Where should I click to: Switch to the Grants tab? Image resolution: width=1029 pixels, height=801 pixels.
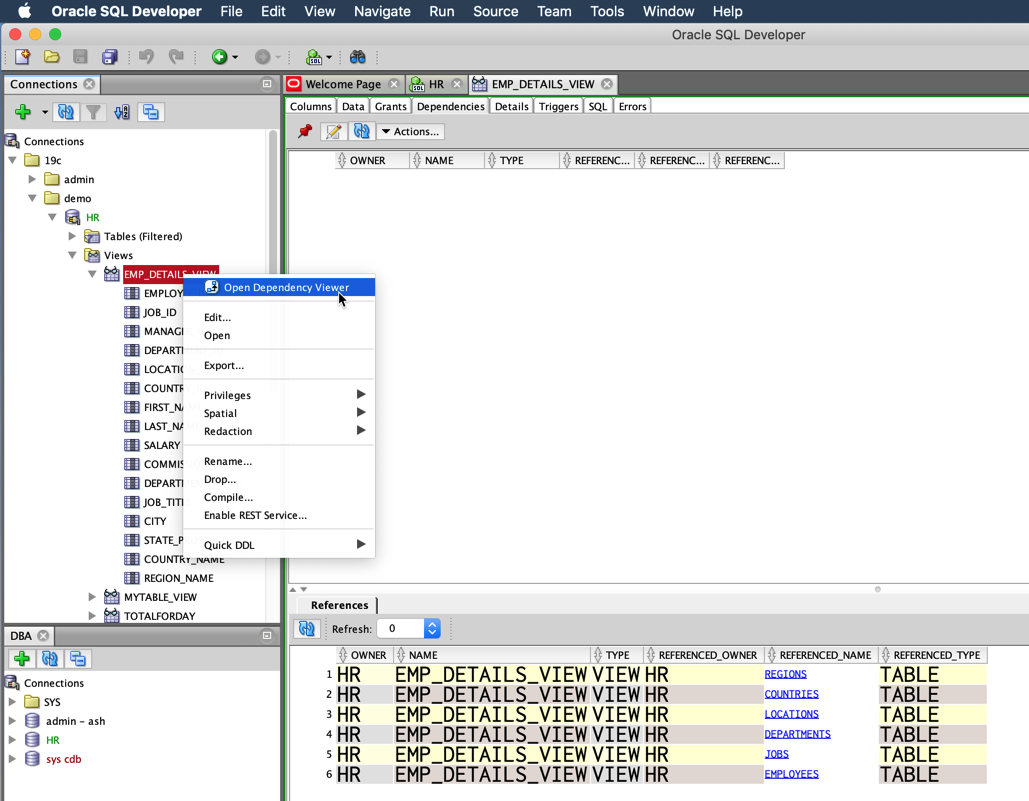(x=390, y=106)
